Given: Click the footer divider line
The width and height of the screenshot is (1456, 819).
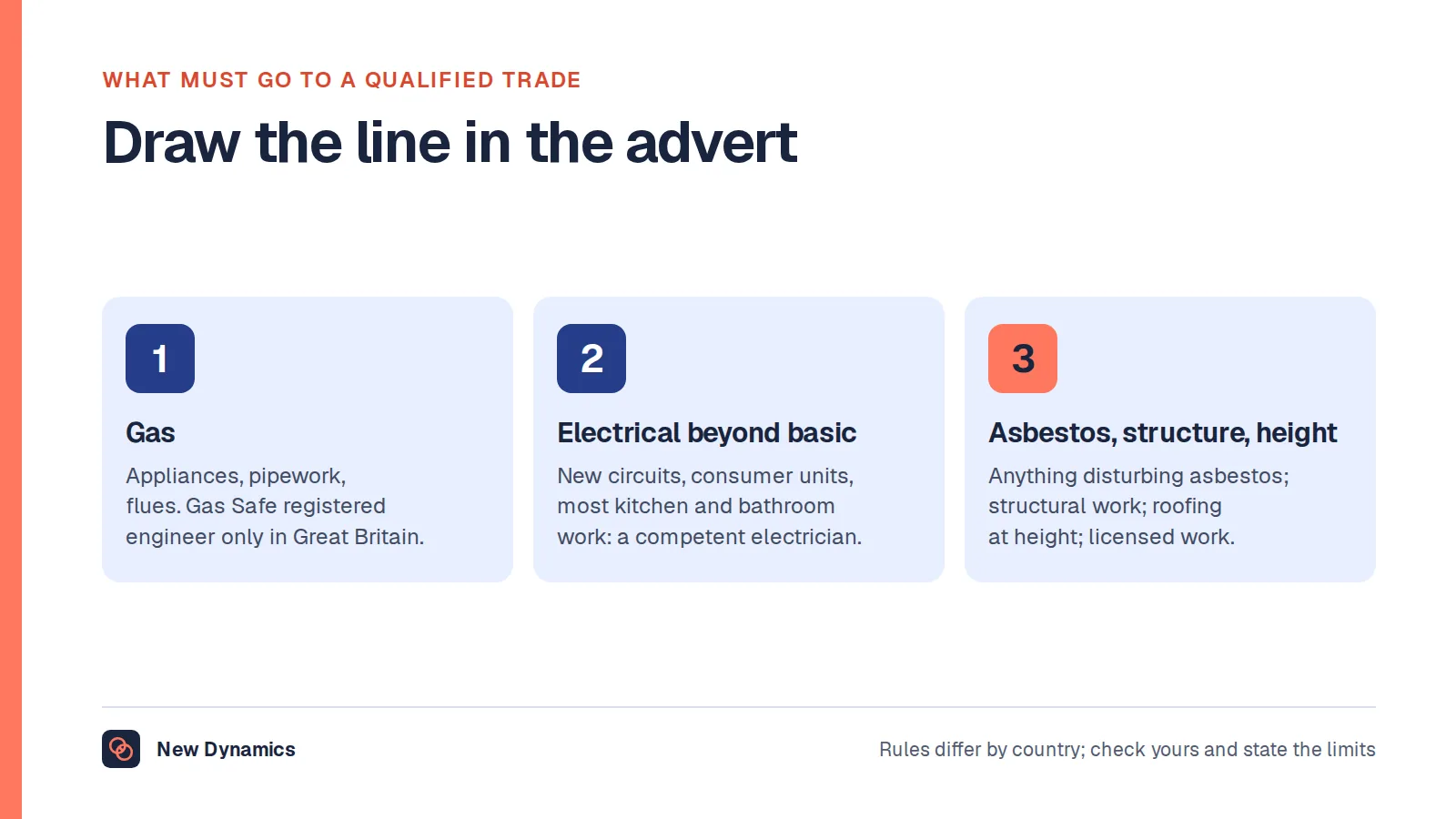Looking at the screenshot, I should point(739,707).
